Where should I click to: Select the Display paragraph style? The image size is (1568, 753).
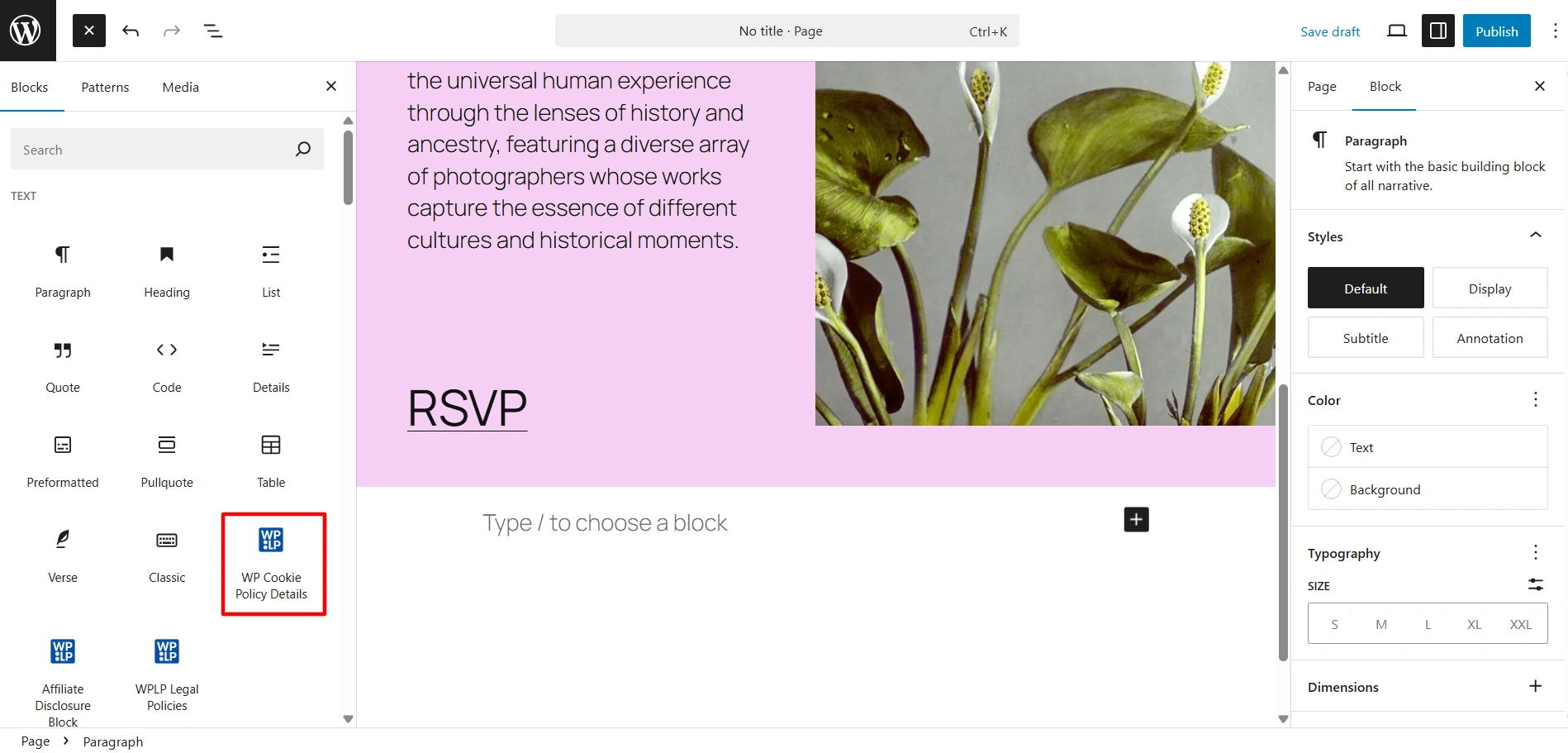click(x=1489, y=288)
